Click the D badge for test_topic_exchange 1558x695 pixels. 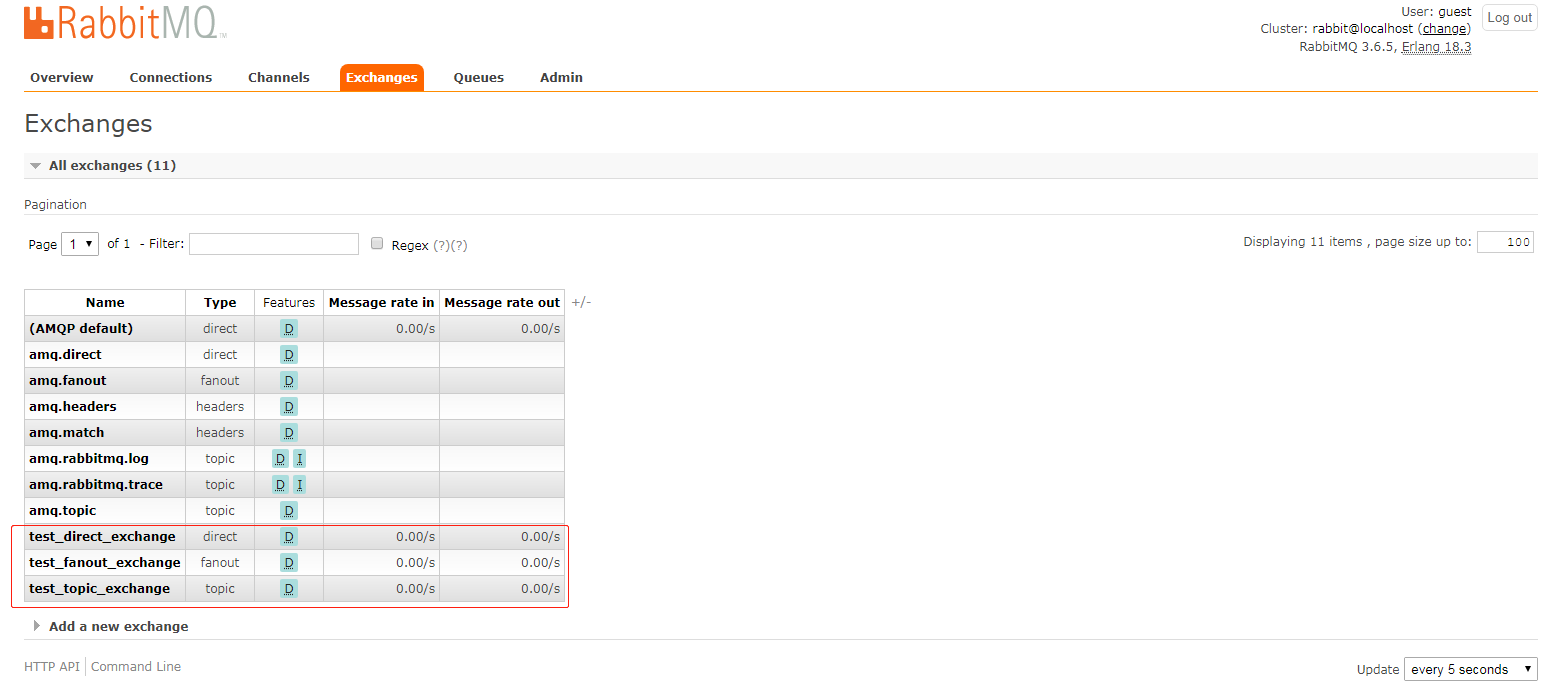[x=289, y=589]
